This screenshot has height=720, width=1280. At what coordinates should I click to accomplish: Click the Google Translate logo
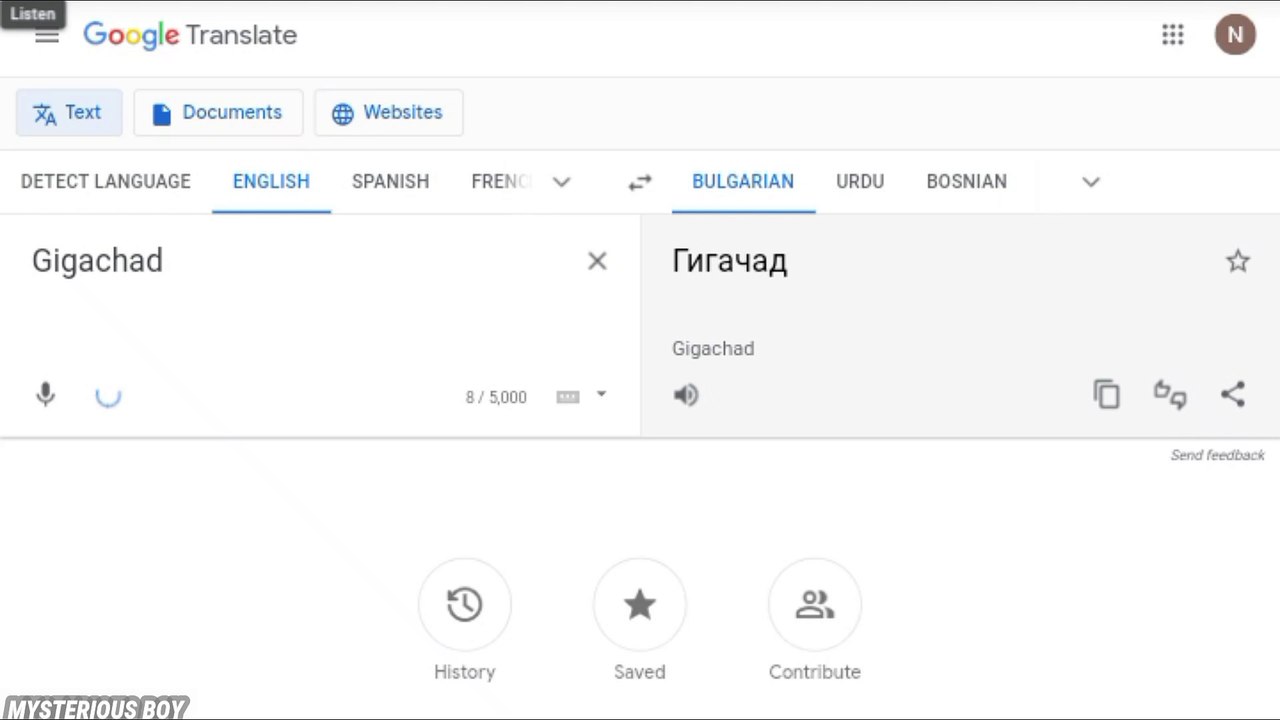pyautogui.click(x=190, y=35)
